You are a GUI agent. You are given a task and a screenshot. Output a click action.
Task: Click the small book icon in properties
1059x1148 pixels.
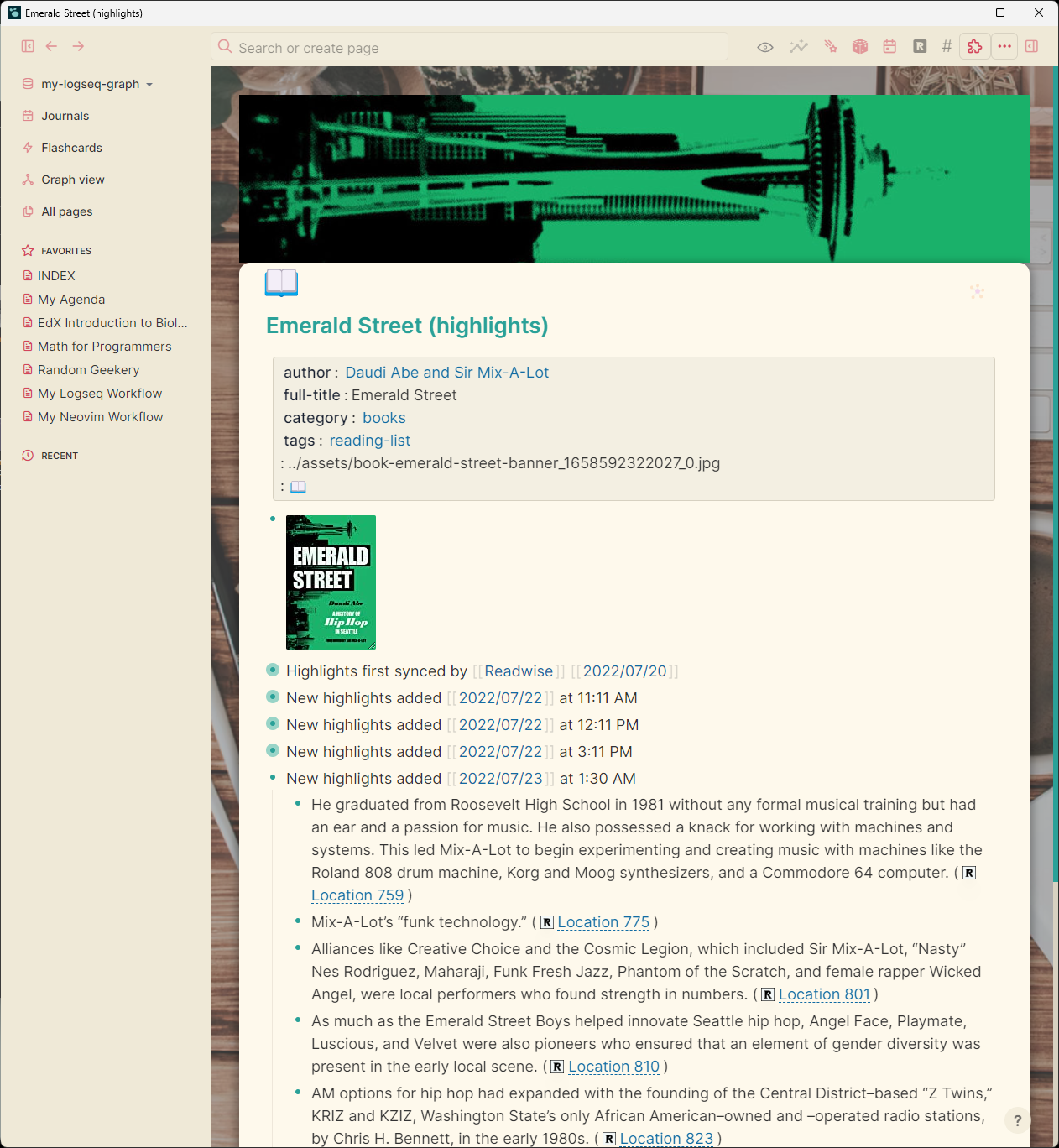pyautogui.click(x=298, y=487)
